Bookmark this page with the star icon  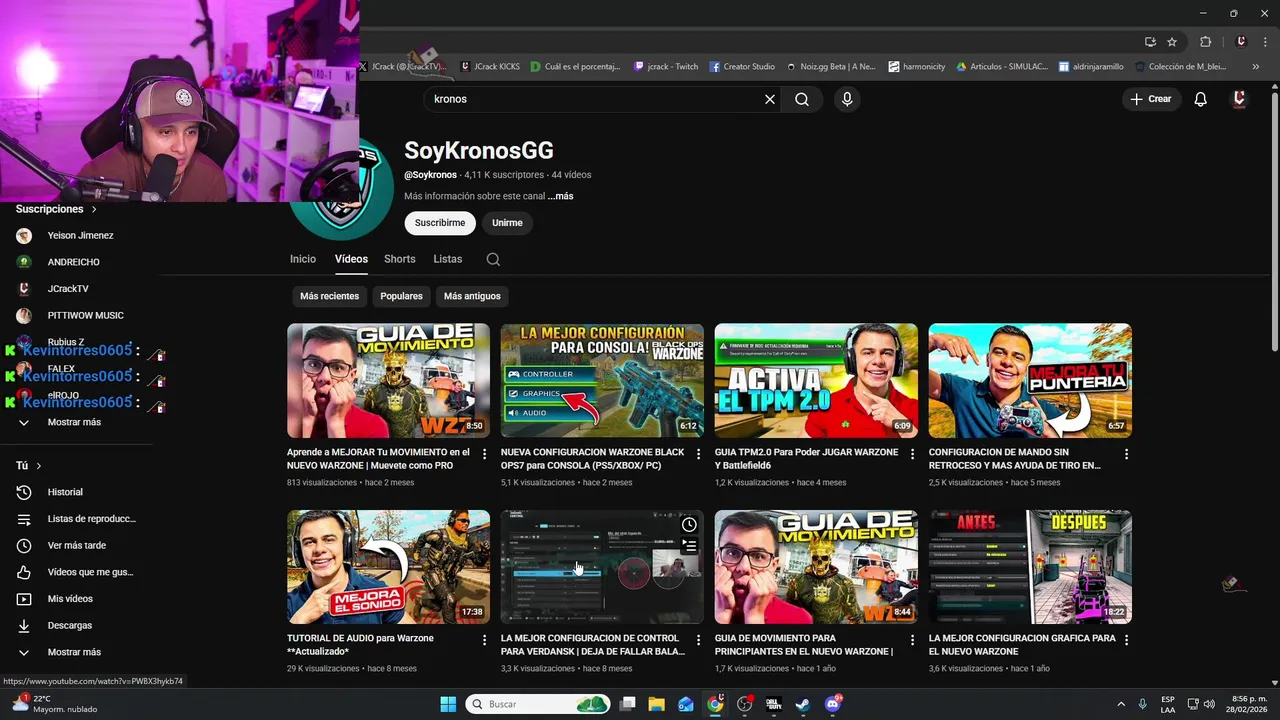point(1172,42)
